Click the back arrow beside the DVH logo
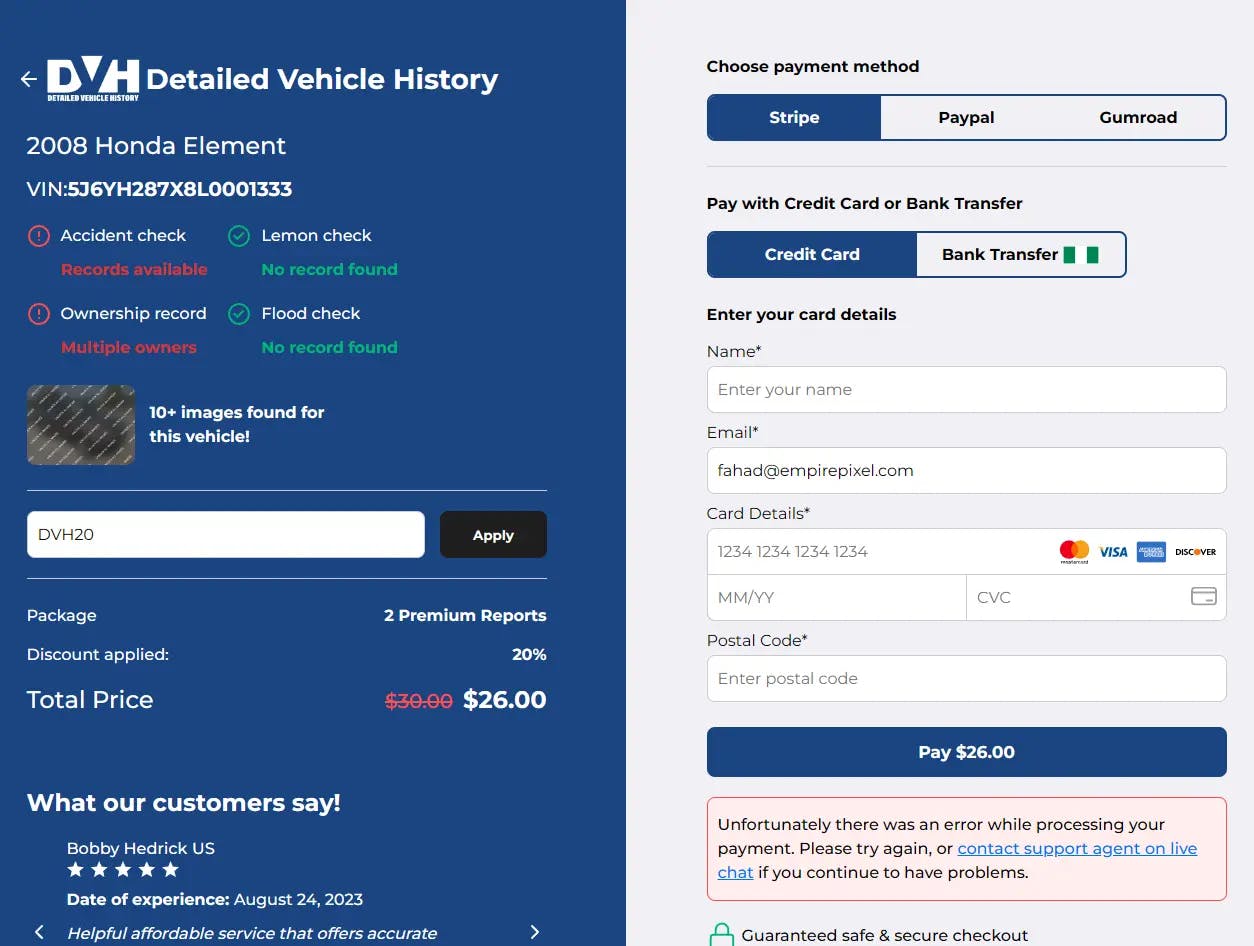Image resolution: width=1254 pixels, height=946 pixels. (x=28, y=78)
